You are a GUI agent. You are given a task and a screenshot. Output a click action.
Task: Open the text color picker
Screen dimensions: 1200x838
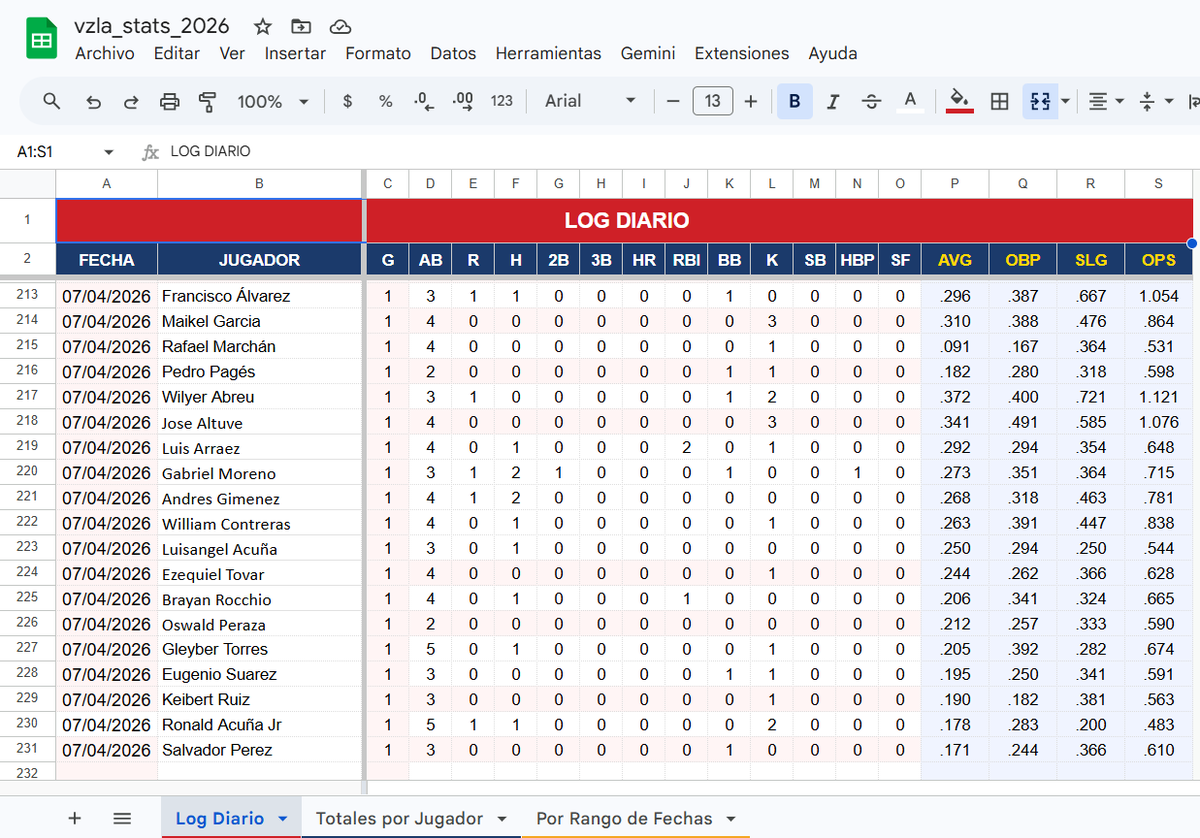tap(910, 101)
